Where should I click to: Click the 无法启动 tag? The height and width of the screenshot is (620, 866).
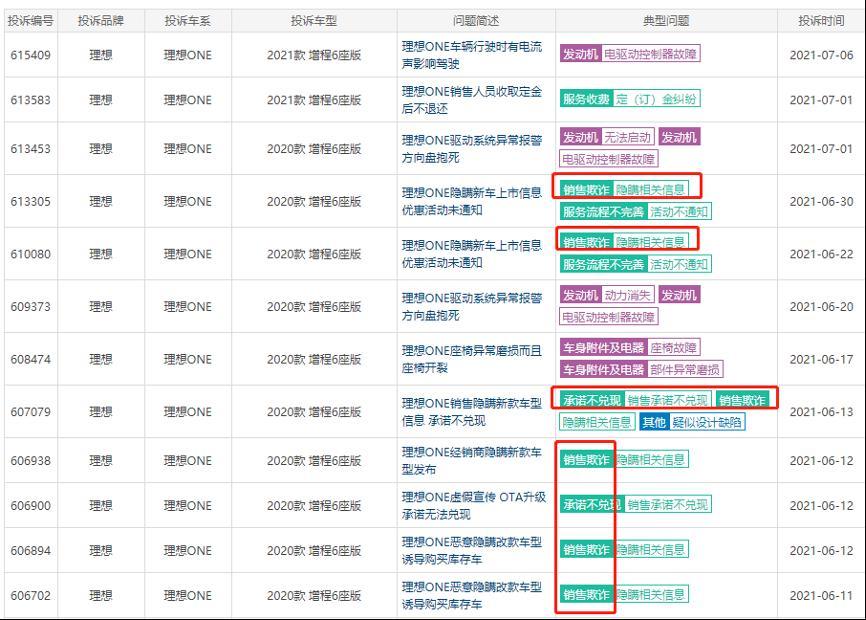[x=627, y=137]
